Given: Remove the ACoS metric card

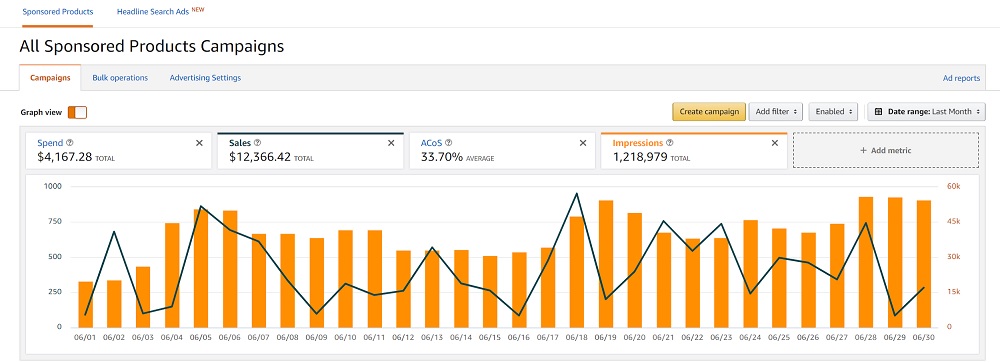Looking at the screenshot, I should pos(582,143).
